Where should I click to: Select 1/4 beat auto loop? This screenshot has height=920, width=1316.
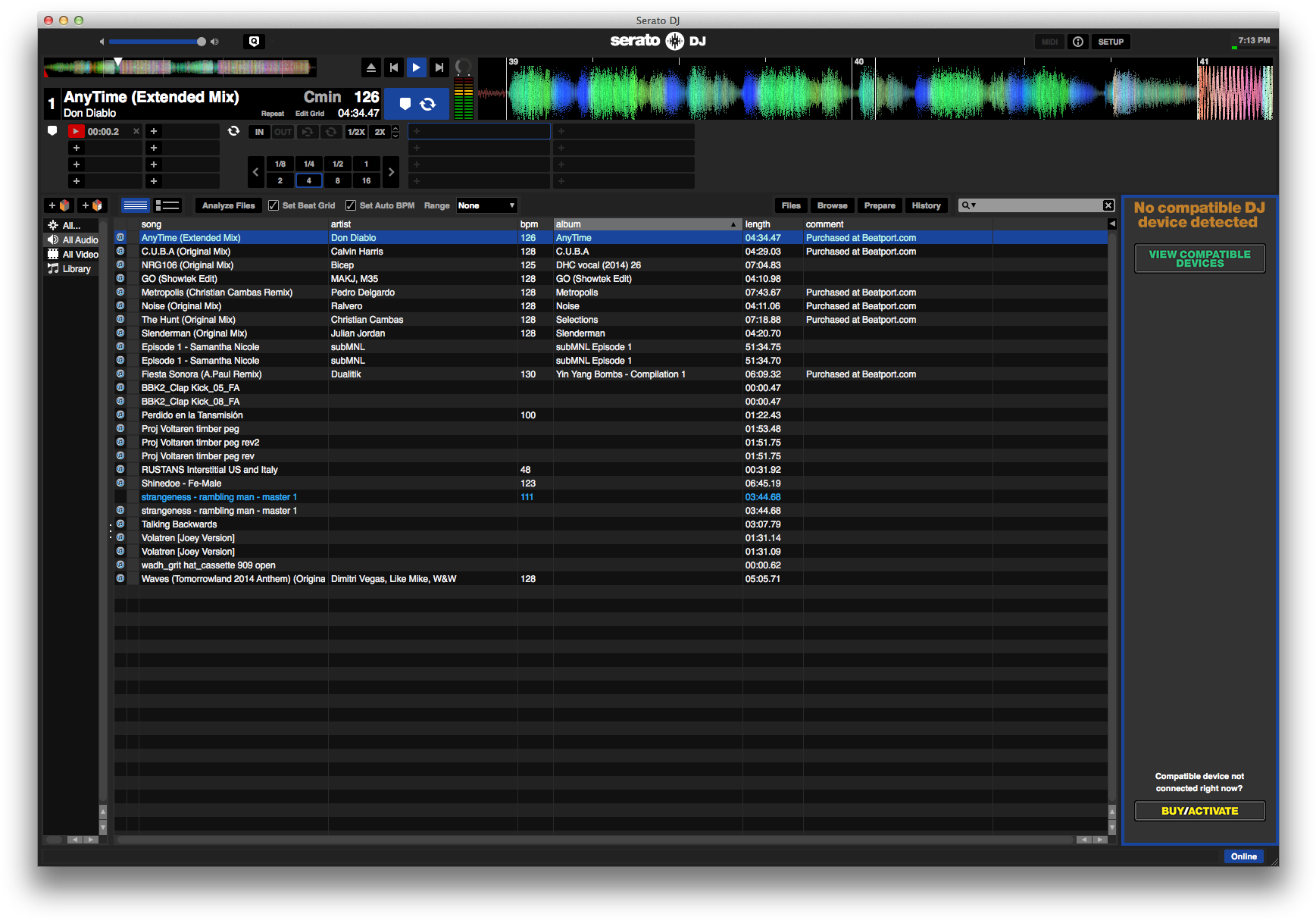click(x=309, y=164)
